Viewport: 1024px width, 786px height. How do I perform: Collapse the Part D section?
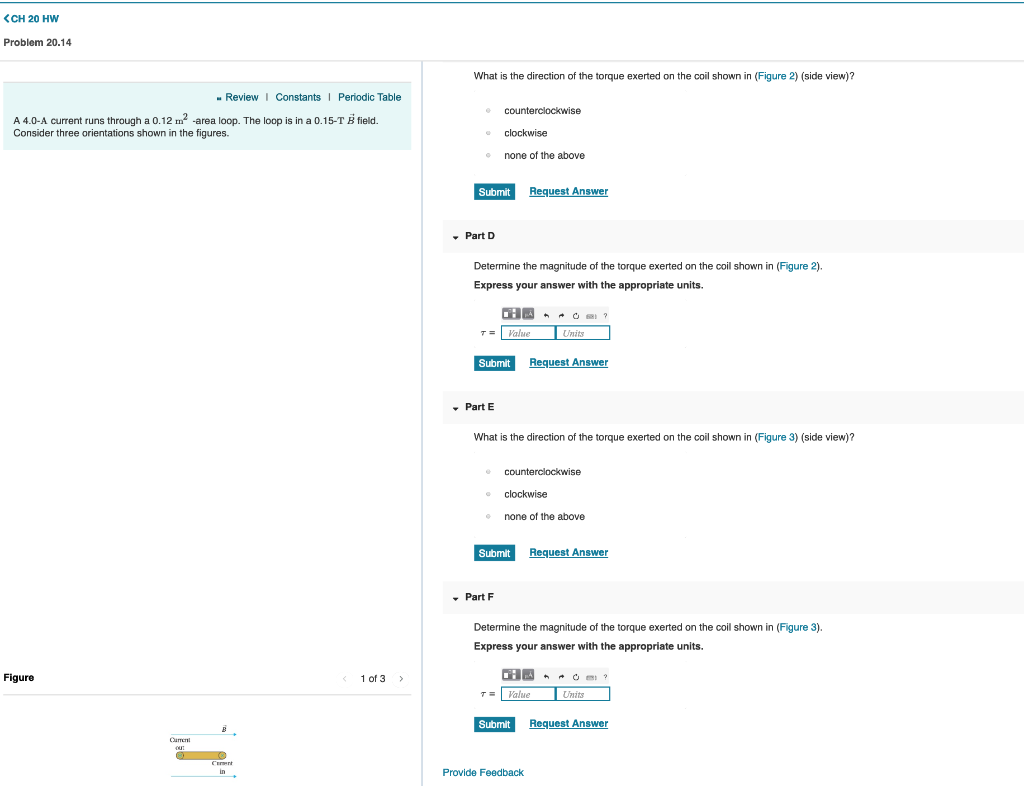tap(455, 236)
